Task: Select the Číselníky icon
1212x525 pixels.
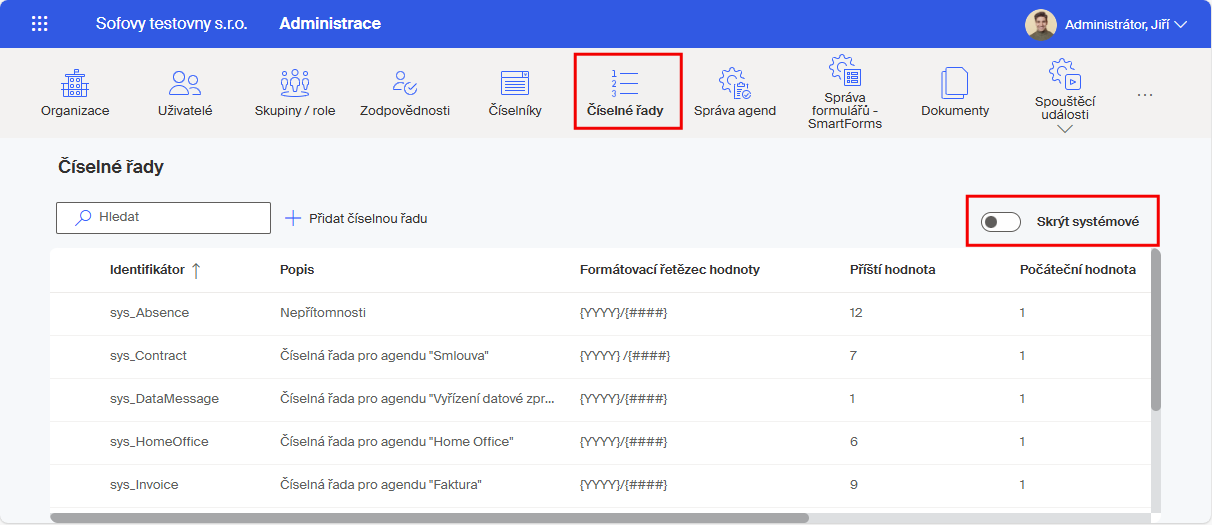Action: tap(515, 84)
